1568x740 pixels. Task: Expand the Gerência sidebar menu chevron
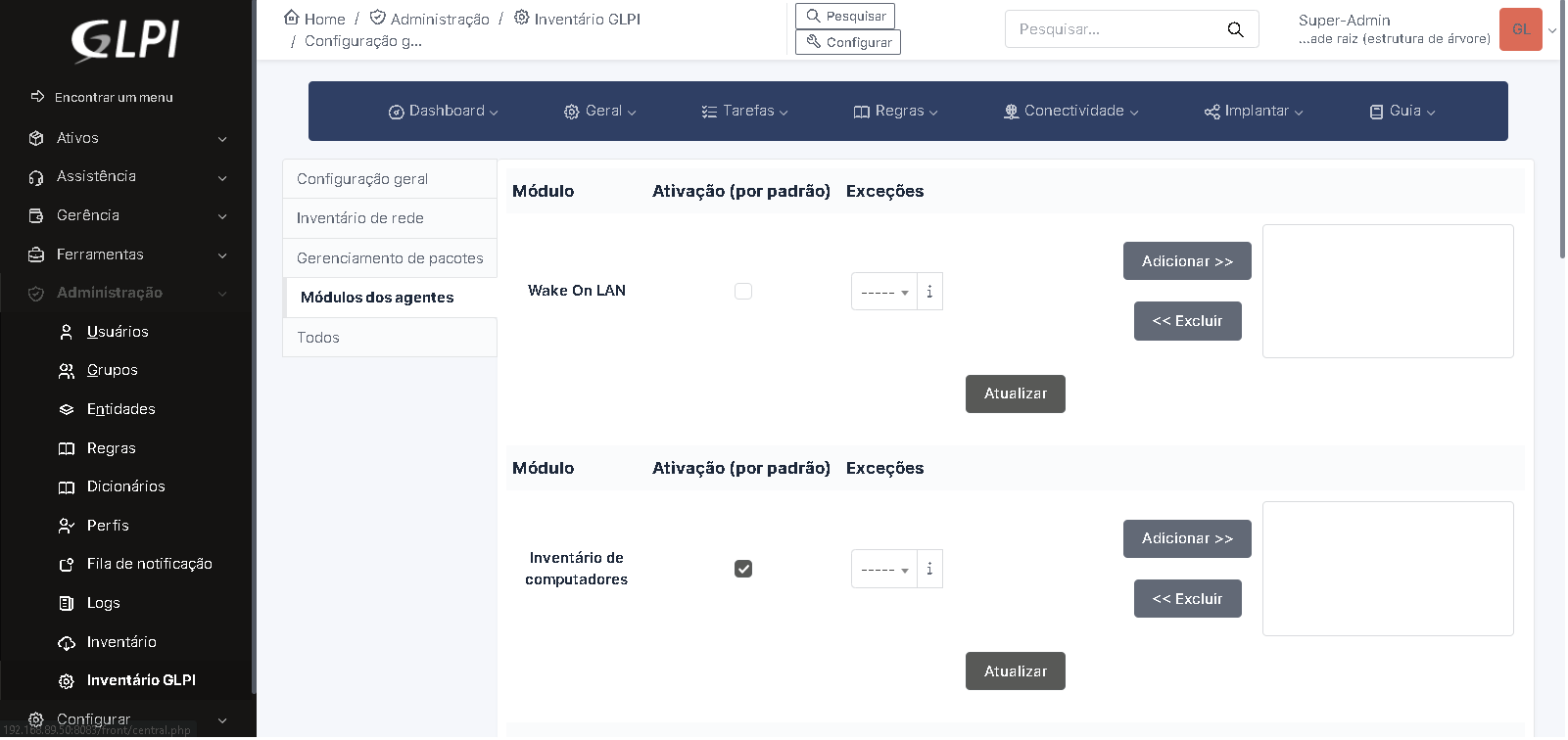pyautogui.click(x=222, y=217)
